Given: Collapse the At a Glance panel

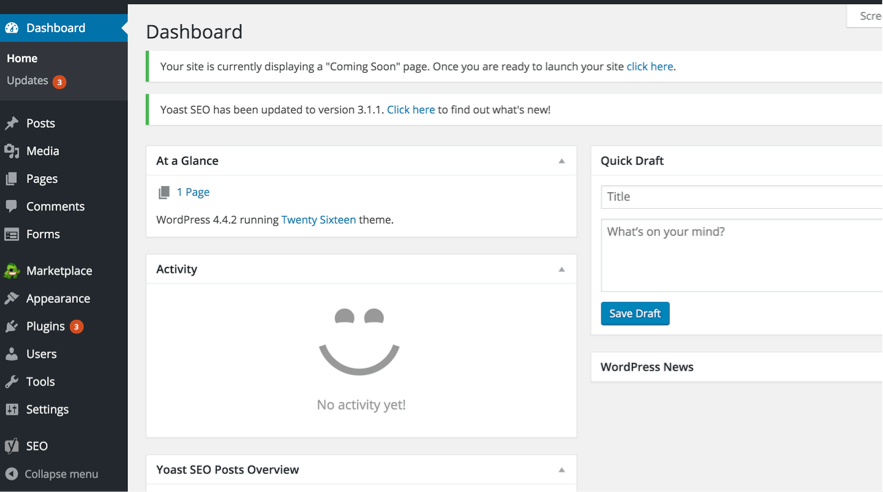Looking at the screenshot, I should point(561,161).
